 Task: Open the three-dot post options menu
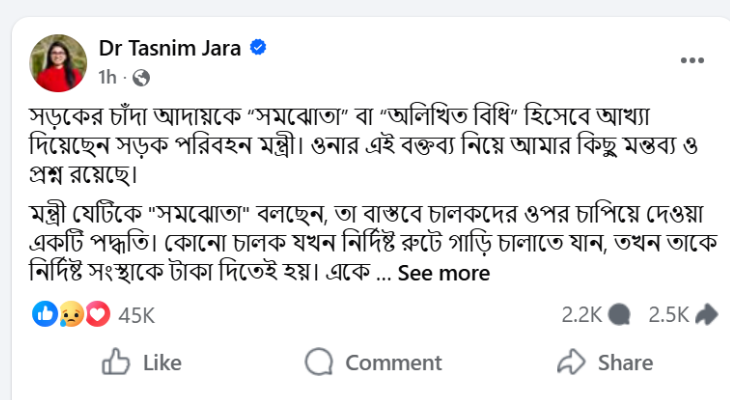coord(692,60)
